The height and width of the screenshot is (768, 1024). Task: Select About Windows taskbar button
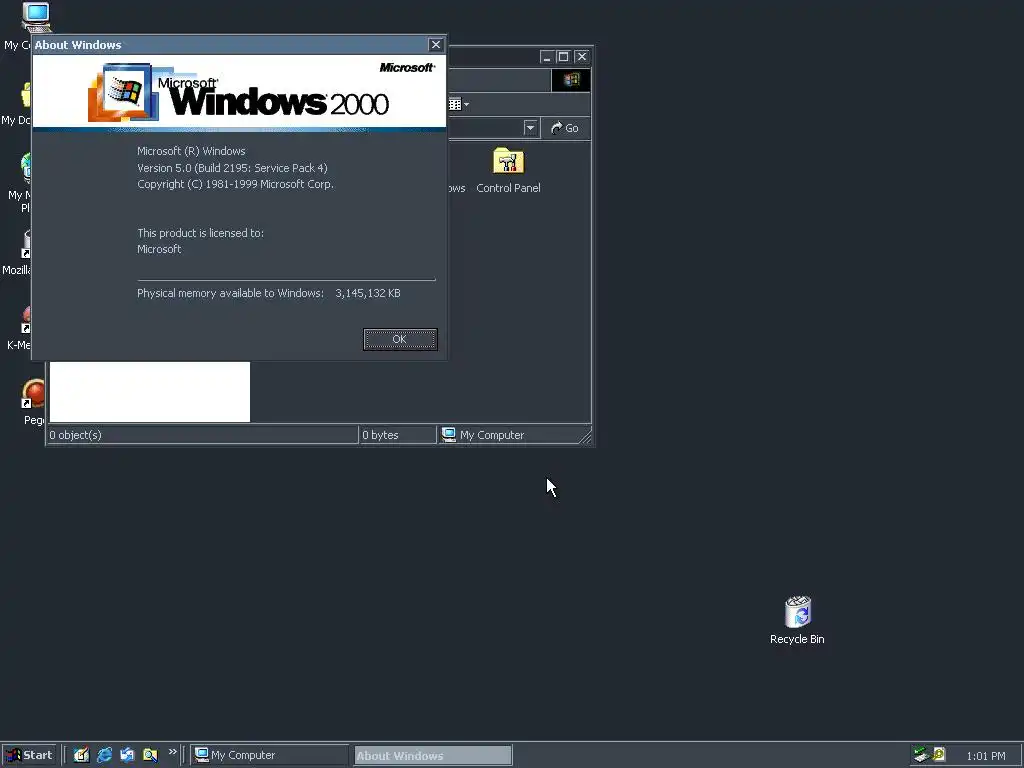(433, 756)
